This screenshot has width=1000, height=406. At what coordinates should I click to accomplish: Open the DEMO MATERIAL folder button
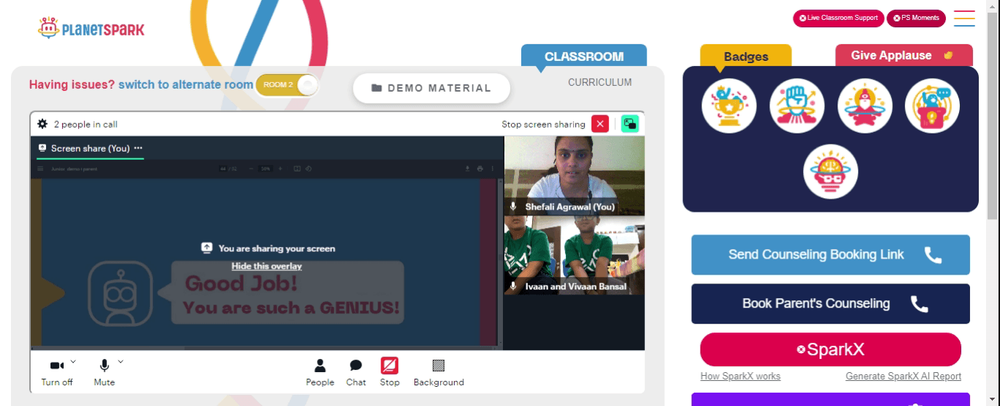[x=431, y=88]
